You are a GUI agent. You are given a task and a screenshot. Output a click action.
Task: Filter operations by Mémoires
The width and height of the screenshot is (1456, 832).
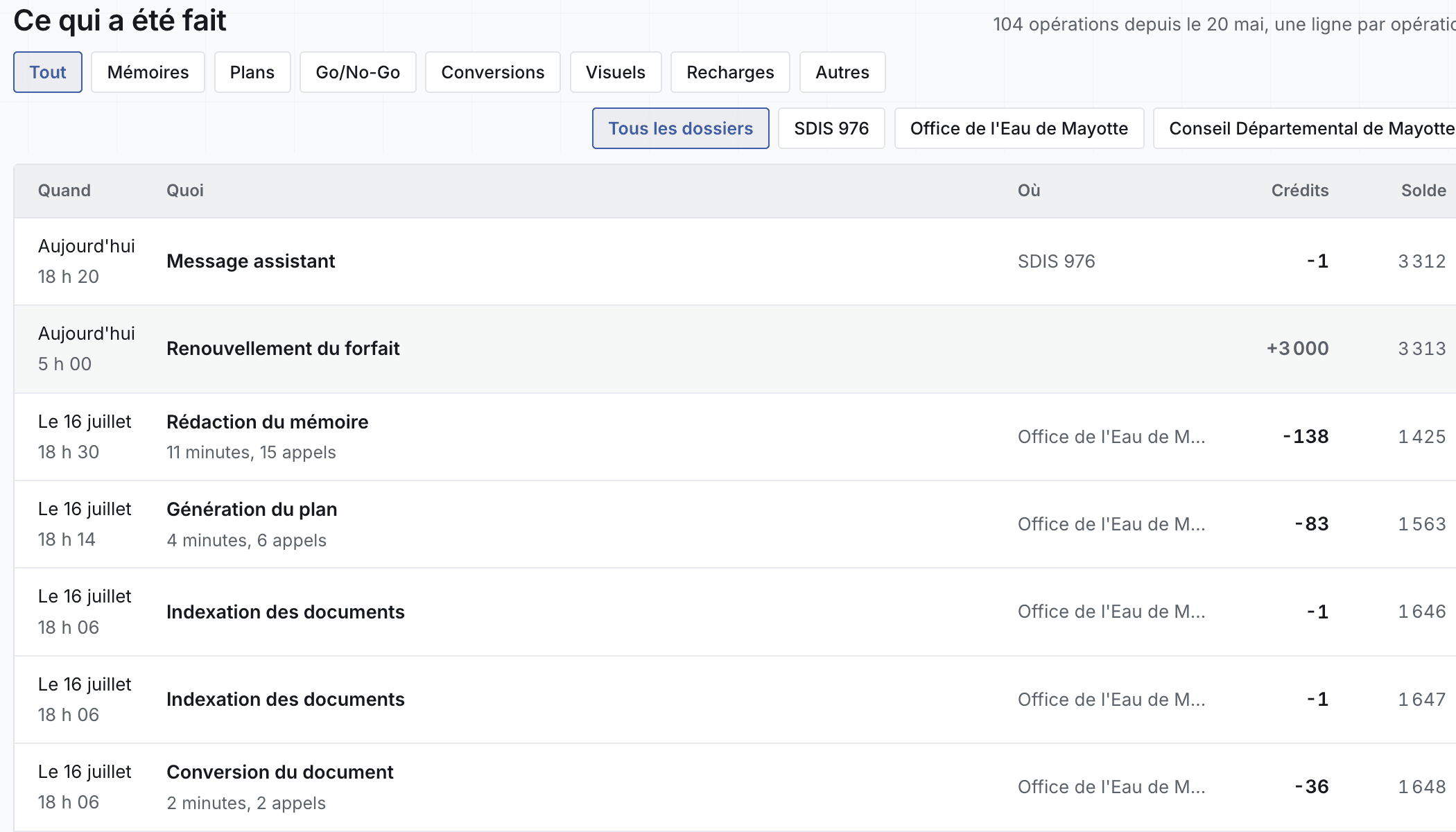pyautogui.click(x=148, y=72)
